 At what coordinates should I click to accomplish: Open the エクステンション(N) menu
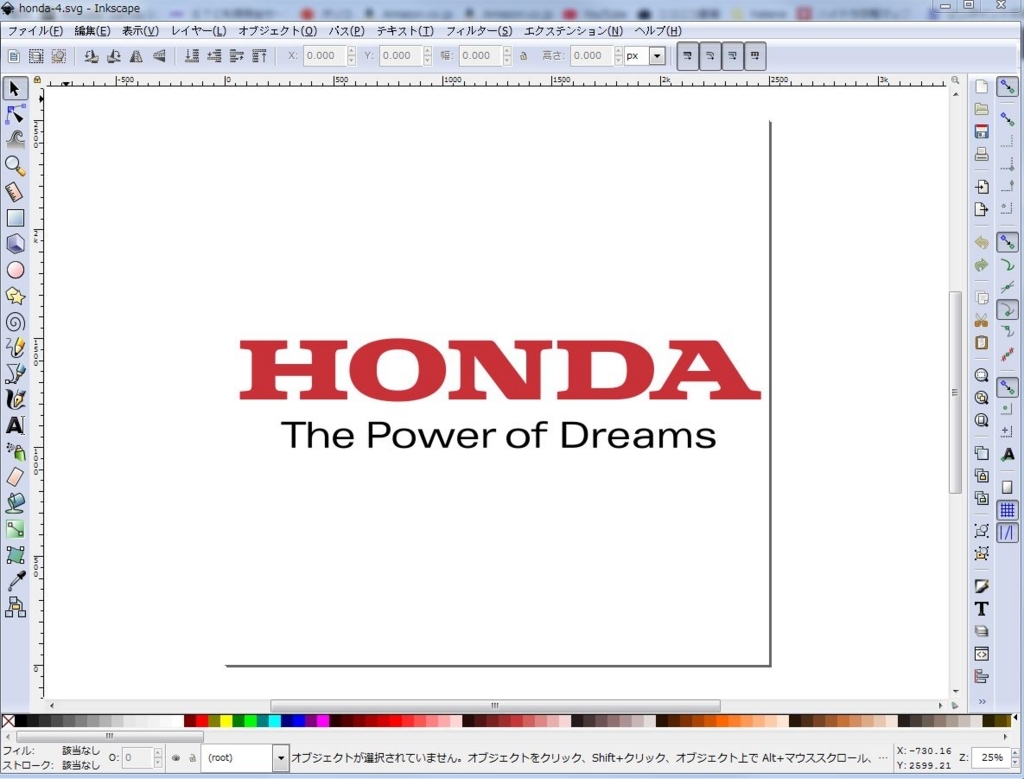tap(573, 31)
